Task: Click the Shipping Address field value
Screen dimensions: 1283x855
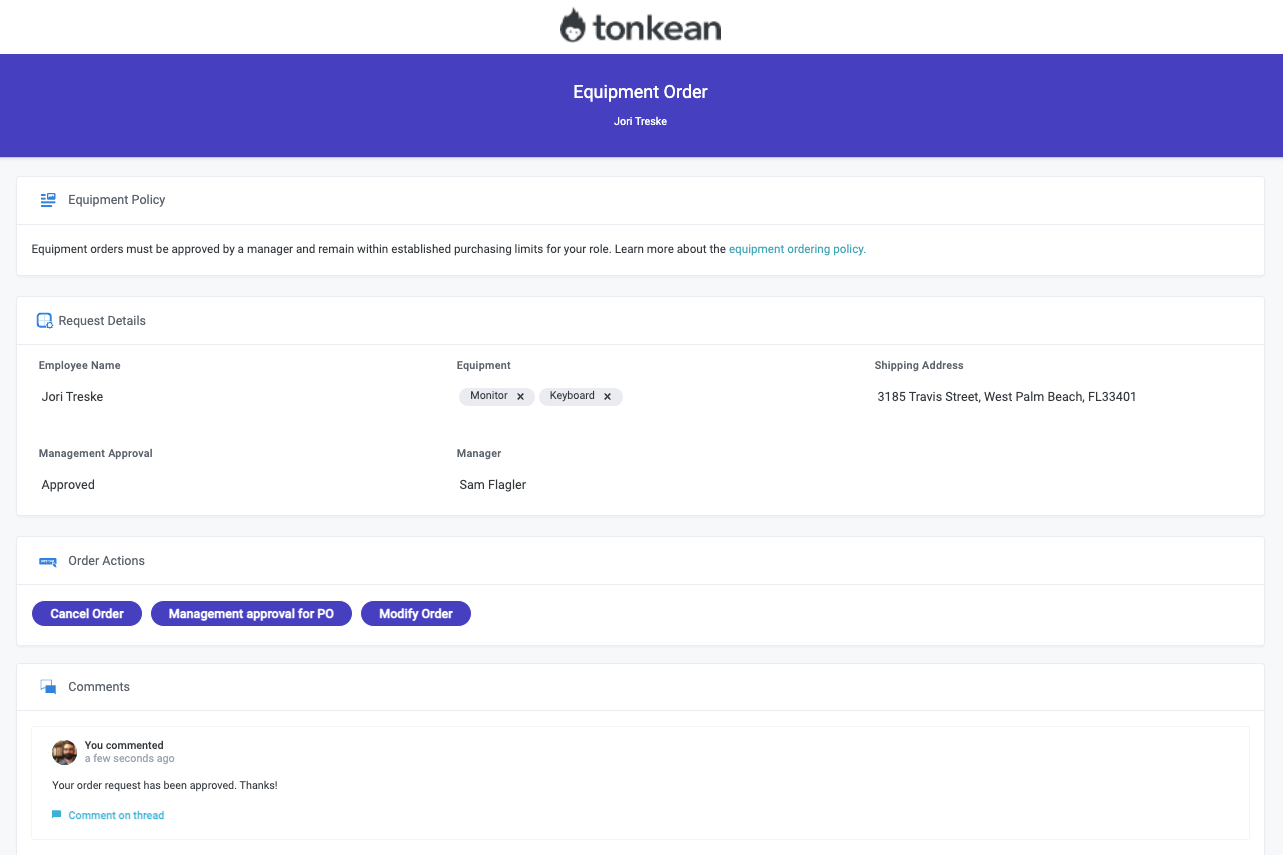Action: 1006,397
